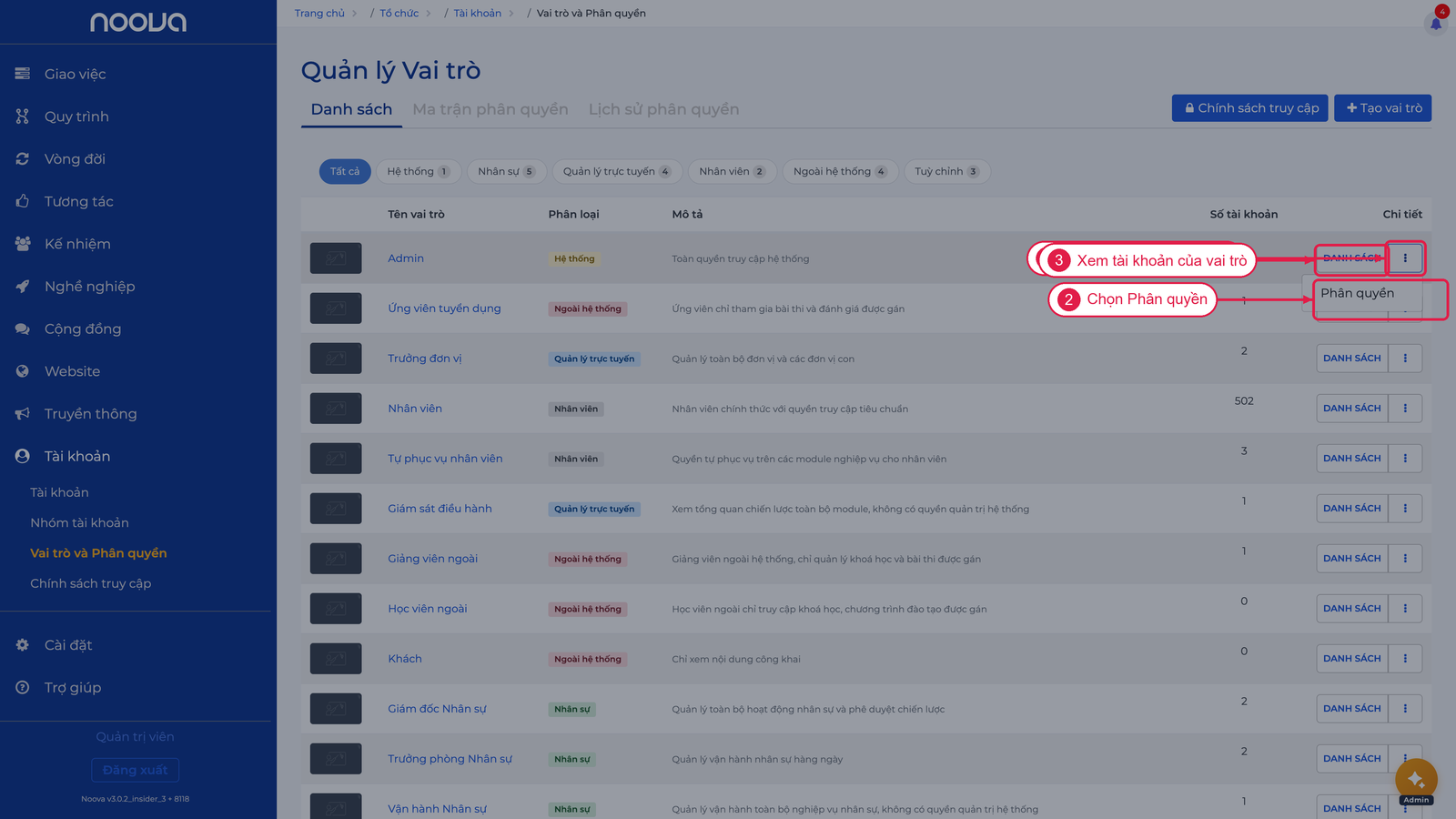Click the AI assistant sparkle button

1416,779
